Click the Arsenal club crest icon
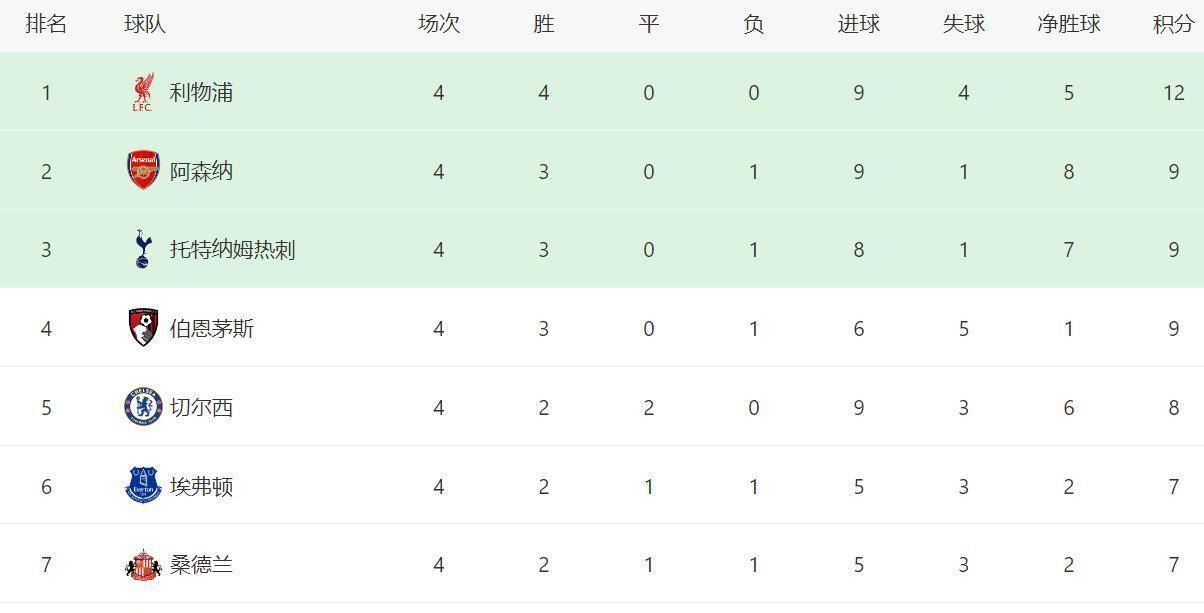The width and height of the screenshot is (1204, 613). click(143, 171)
